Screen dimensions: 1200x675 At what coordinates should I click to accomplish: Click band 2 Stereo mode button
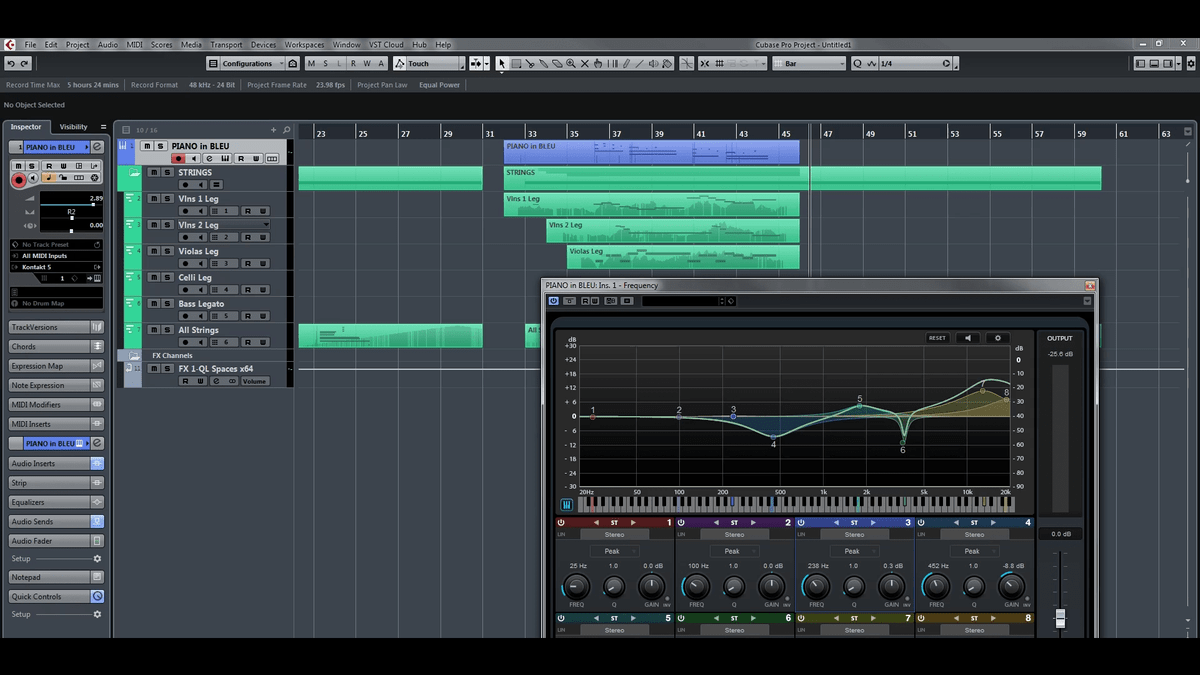coord(734,534)
